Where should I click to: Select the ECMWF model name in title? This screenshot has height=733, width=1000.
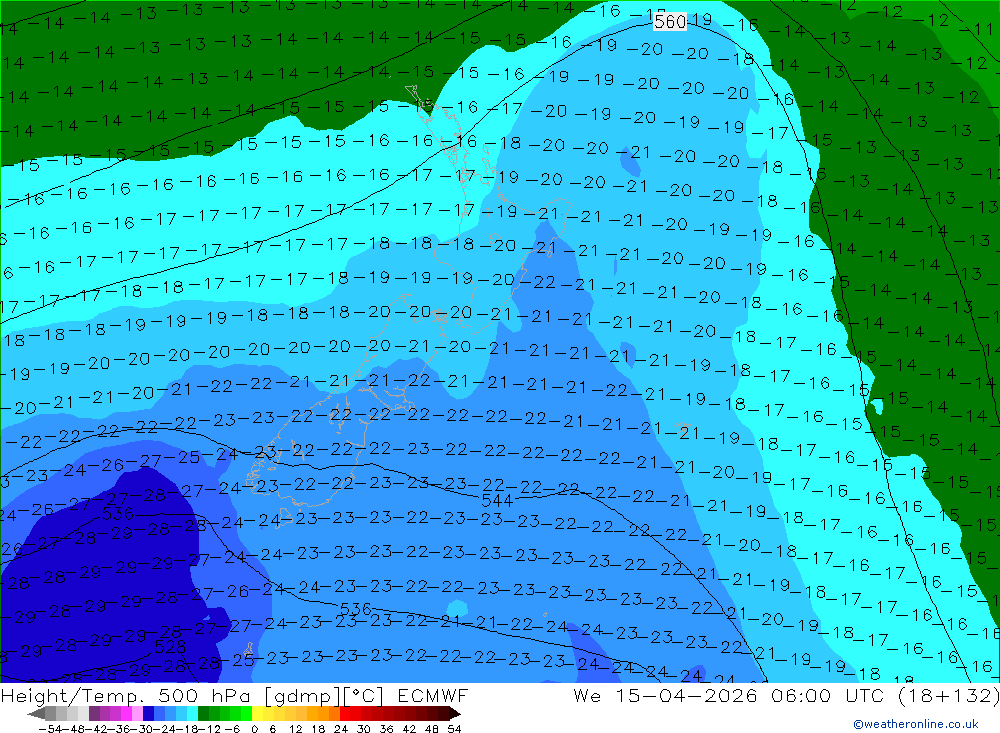[x=432, y=695]
